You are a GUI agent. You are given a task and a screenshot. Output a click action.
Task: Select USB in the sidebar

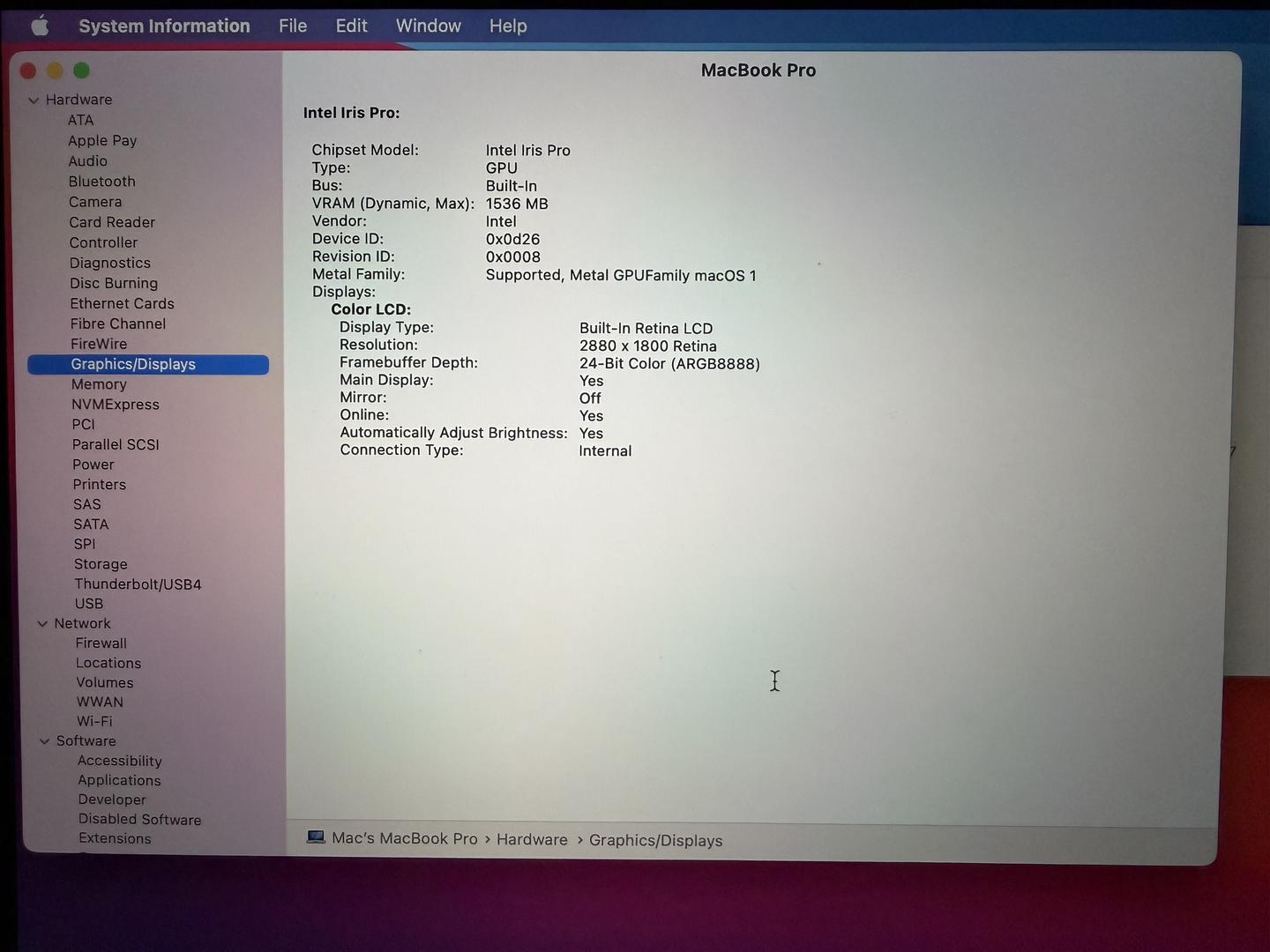(x=89, y=604)
